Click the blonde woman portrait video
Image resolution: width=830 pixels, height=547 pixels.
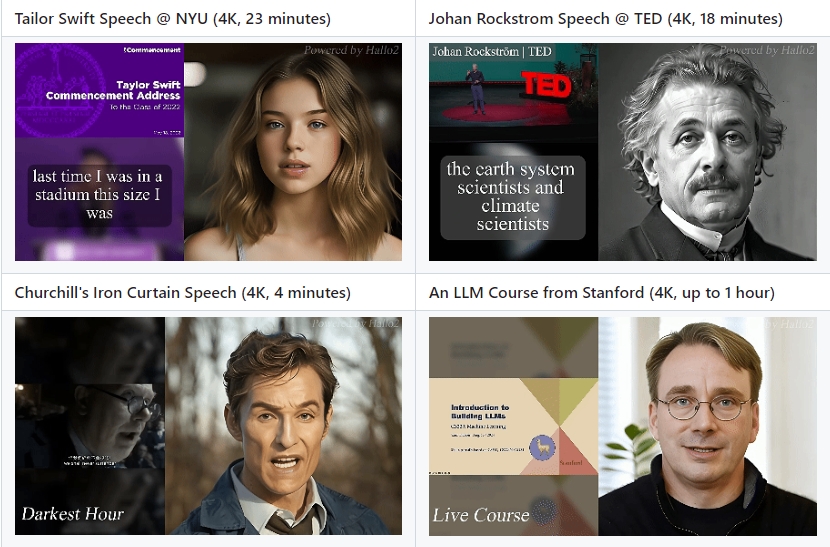293,152
